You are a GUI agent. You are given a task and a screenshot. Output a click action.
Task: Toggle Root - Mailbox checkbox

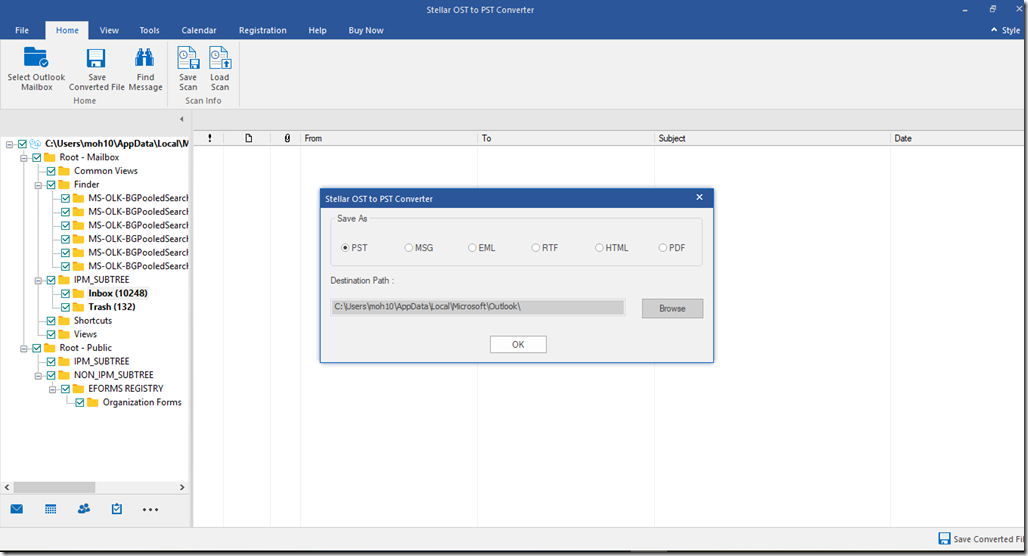click(37, 157)
